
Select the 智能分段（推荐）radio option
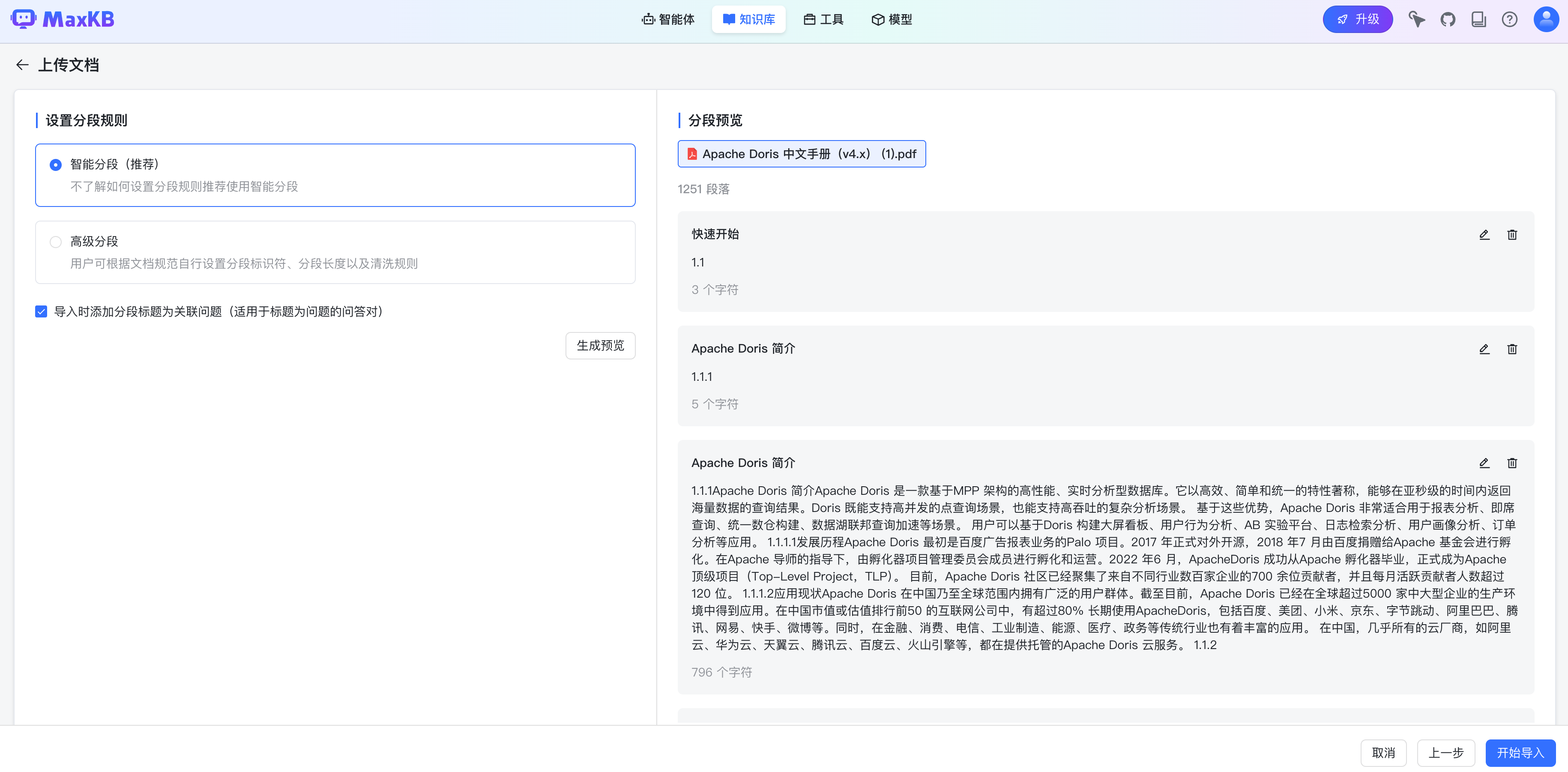tap(55, 165)
